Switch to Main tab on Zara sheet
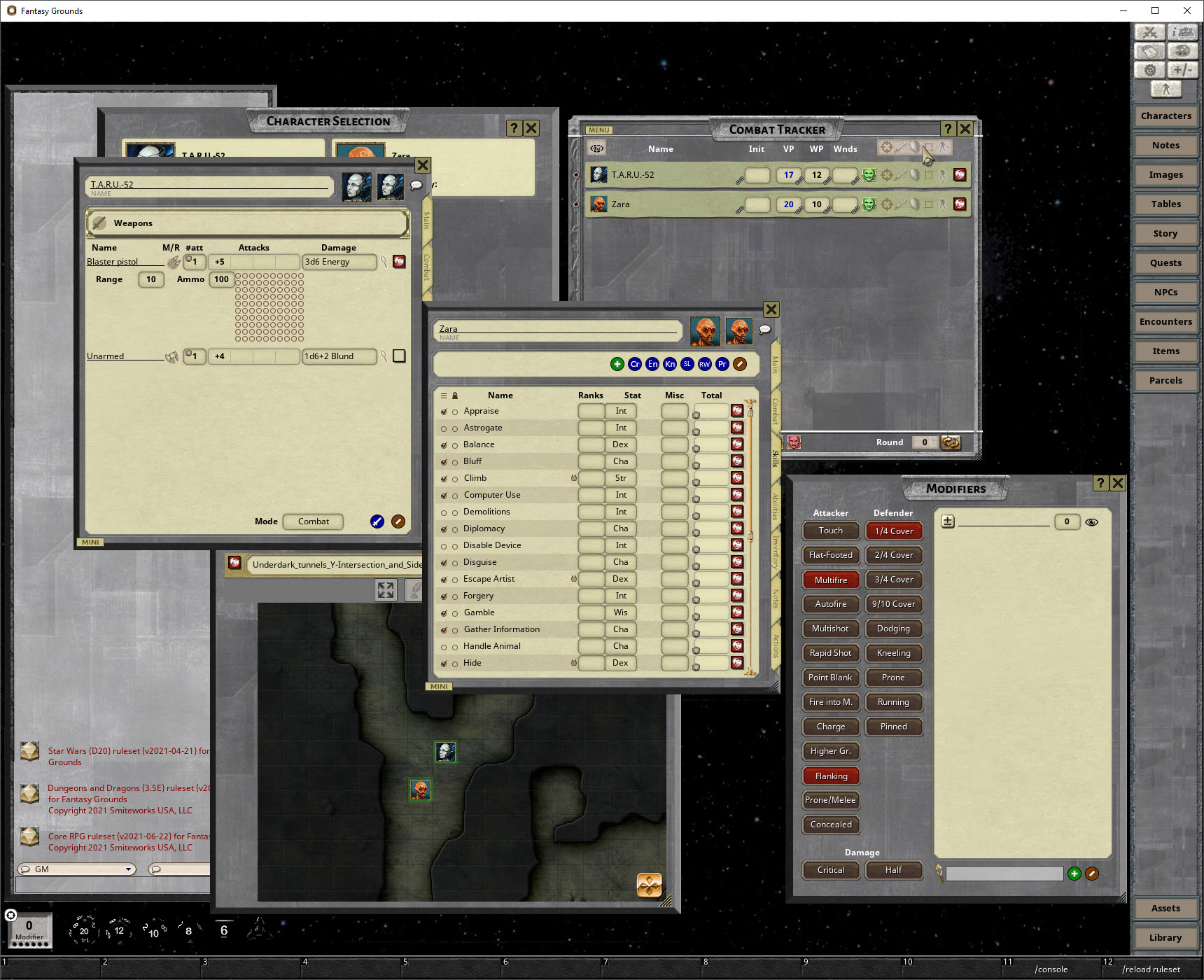 (x=776, y=364)
